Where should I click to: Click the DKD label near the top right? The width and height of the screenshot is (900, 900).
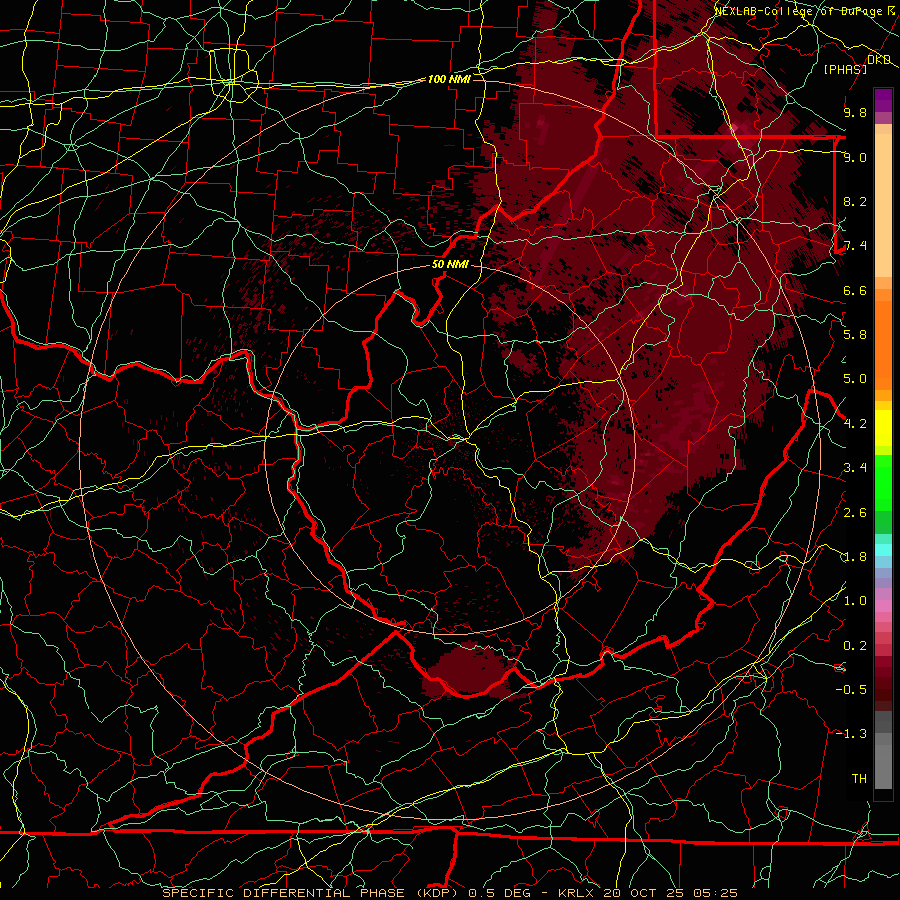[x=879, y=59]
